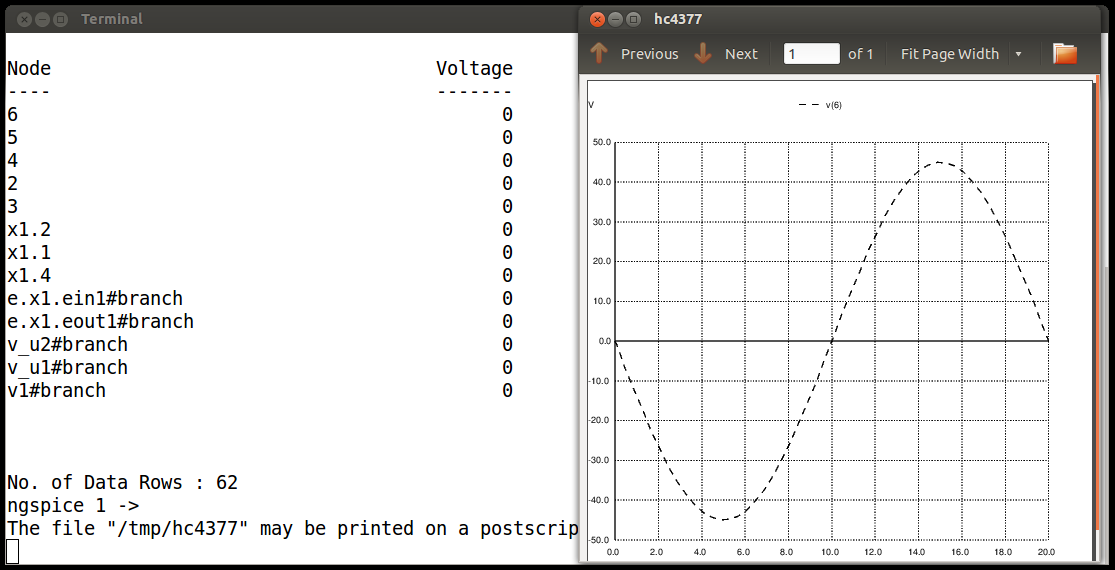This screenshot has height=570, width=1115.
Task: Minimize the Terminal window
Action: [x=43, y=20]
